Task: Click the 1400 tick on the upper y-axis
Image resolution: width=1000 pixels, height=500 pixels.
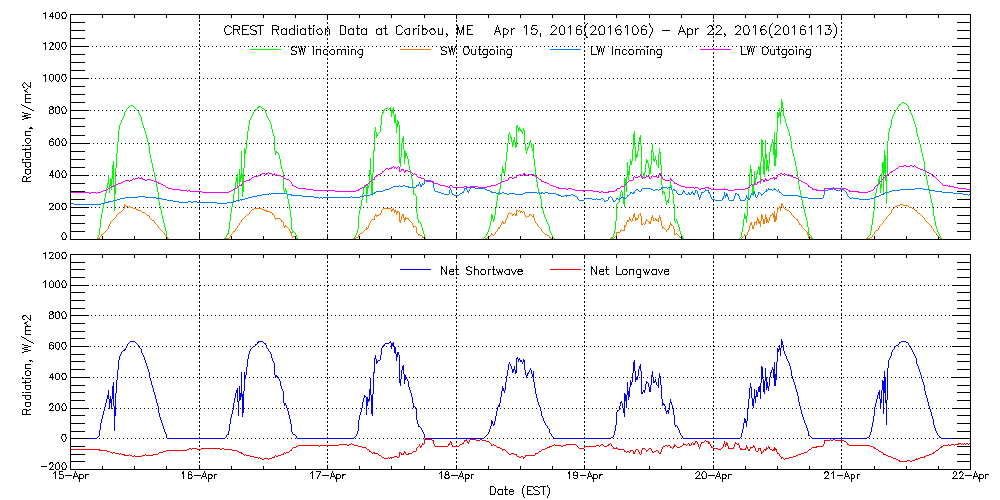Action: [x=53, y=18]
